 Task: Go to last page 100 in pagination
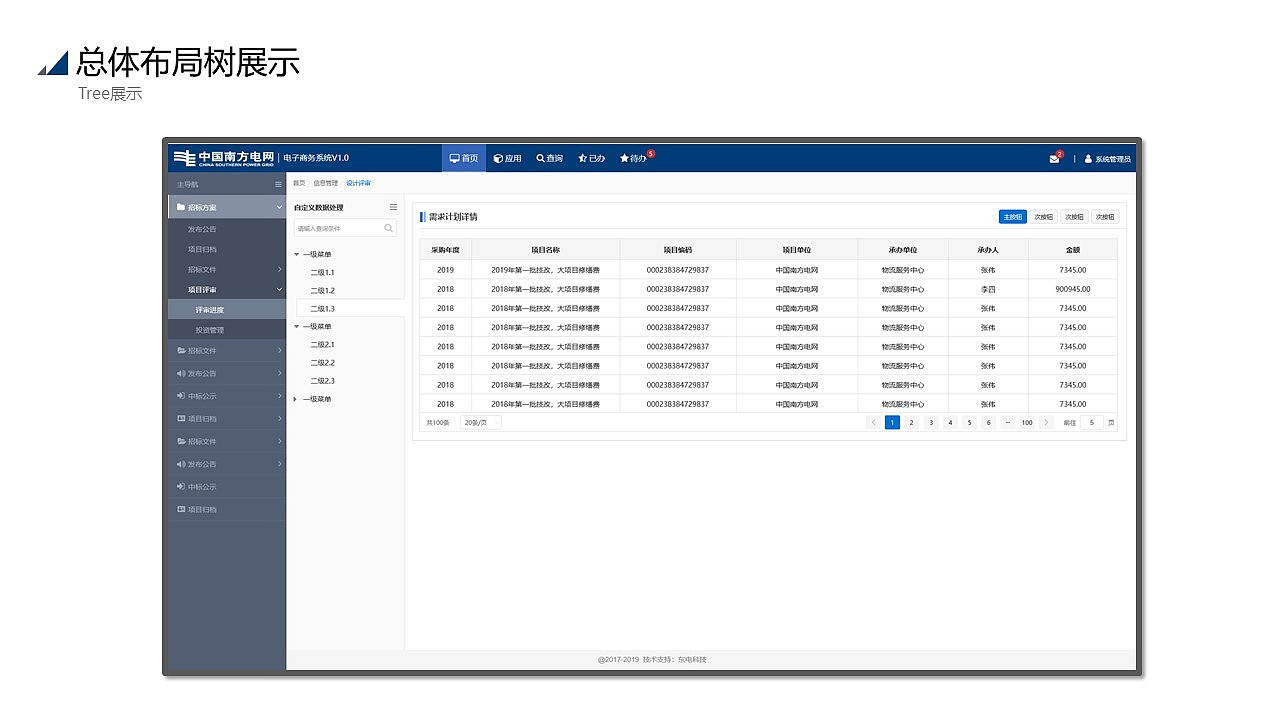click(x=1027, y=422)
